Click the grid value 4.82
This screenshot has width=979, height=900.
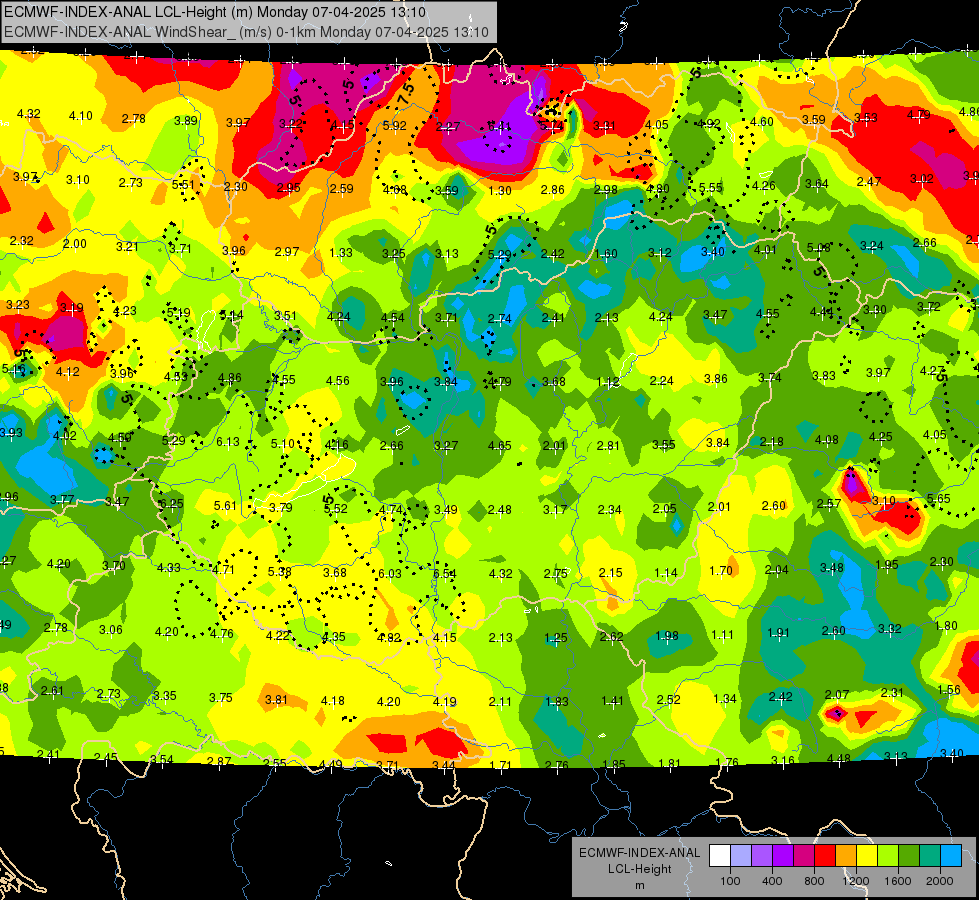coord(389,638)
